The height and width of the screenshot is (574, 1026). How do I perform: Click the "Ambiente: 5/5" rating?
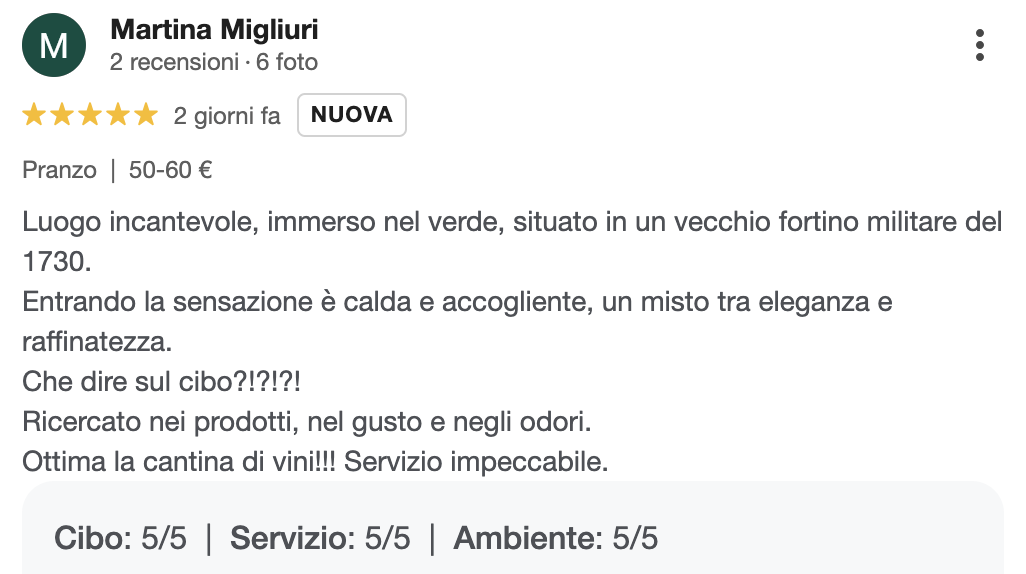click(x=556, y=539)
